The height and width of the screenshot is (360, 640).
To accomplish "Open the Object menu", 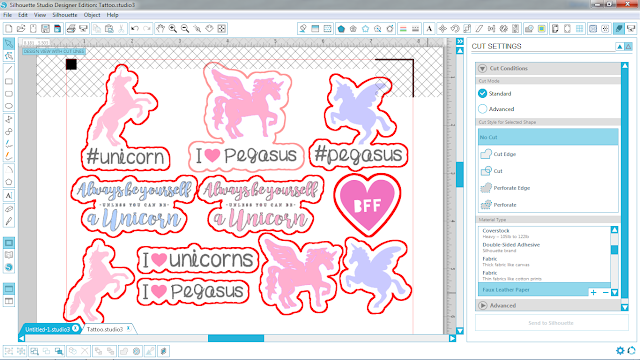I will pos(92,15).
